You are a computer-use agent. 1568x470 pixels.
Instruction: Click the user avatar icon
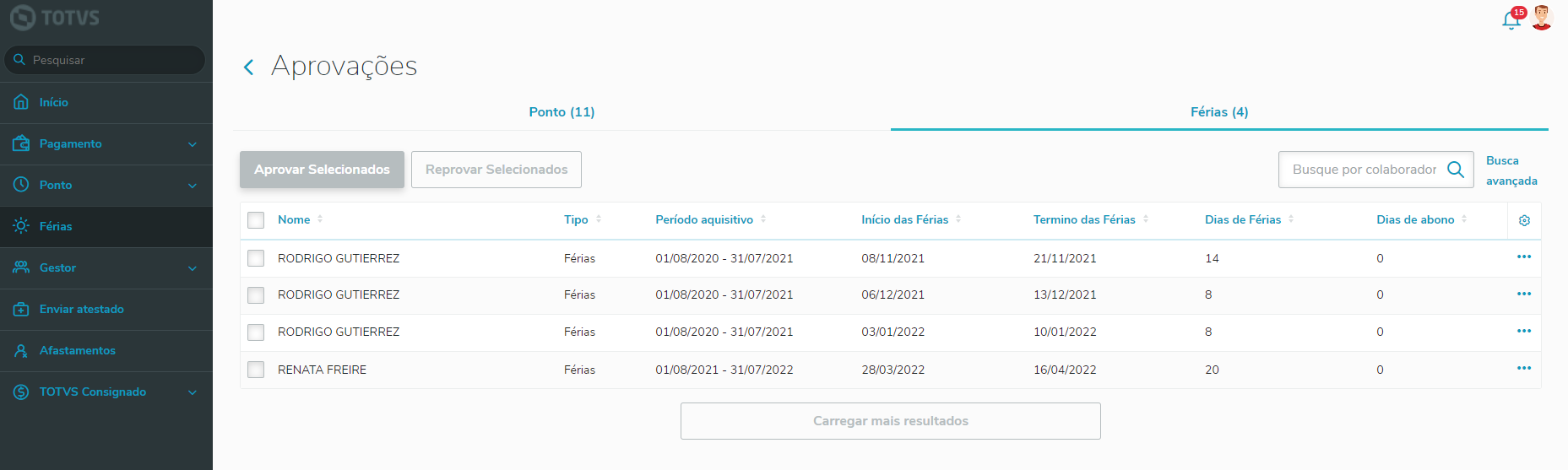coord(1542,18)
